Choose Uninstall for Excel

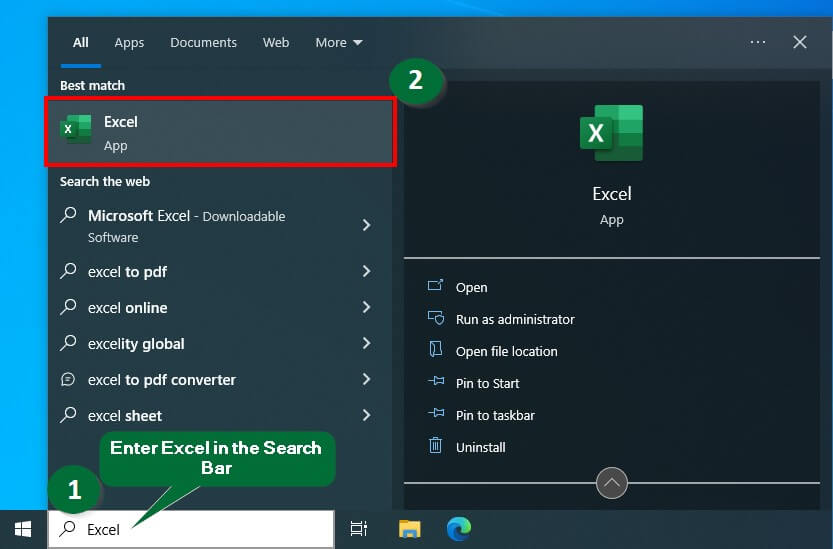pos(480,447)
